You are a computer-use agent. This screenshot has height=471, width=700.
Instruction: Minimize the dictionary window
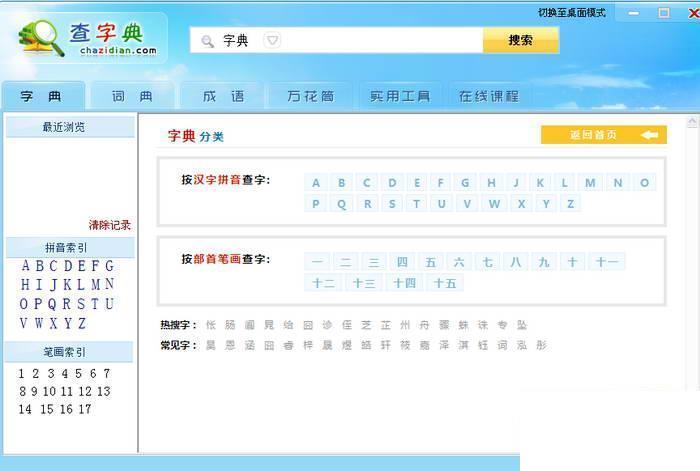[x=633, y=13]
